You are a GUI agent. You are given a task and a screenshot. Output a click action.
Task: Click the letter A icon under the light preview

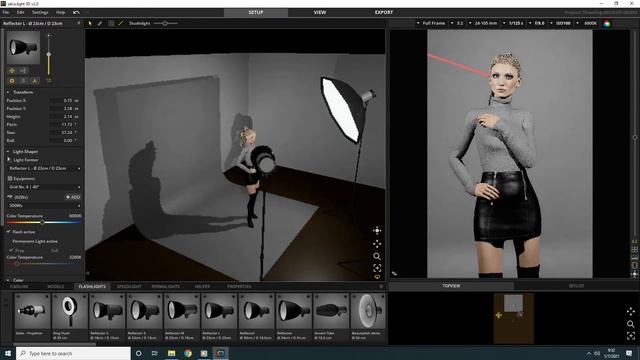pyautogui.click(x=35, y=81)
